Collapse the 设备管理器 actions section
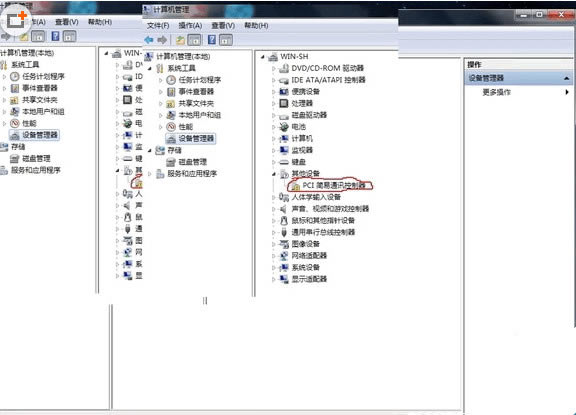 pos(566,78)
